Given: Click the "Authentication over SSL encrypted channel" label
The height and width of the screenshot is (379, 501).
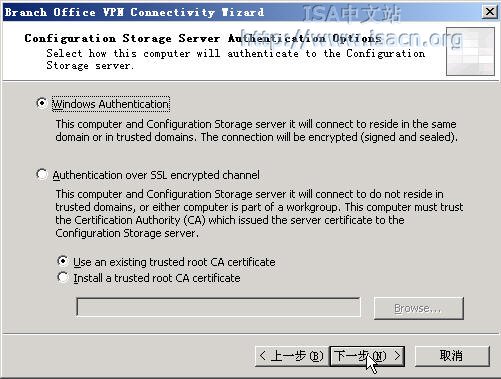Looking at the screenshot, I should [156, 175].
